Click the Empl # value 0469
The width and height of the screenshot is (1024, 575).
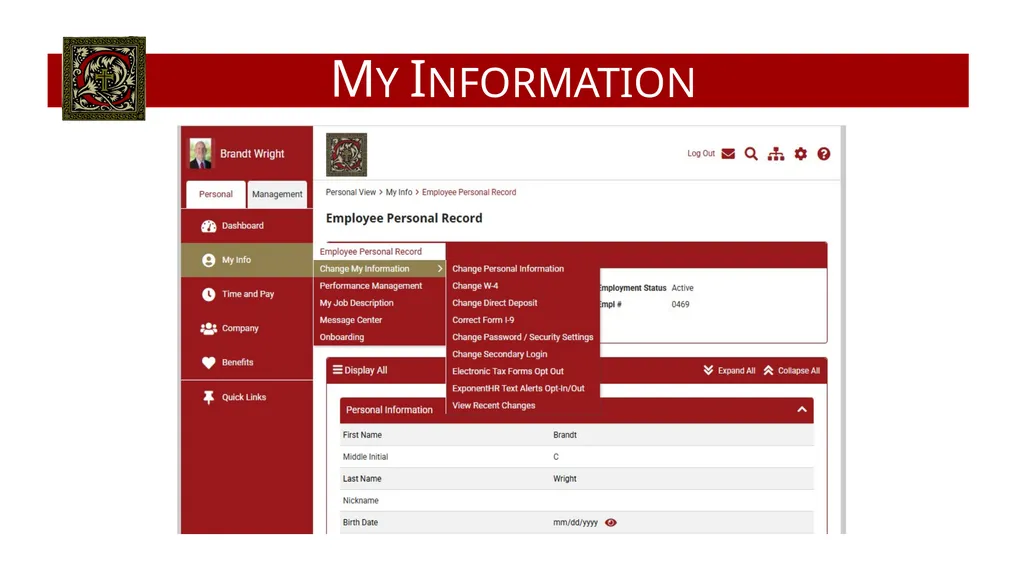coord(680,304)
